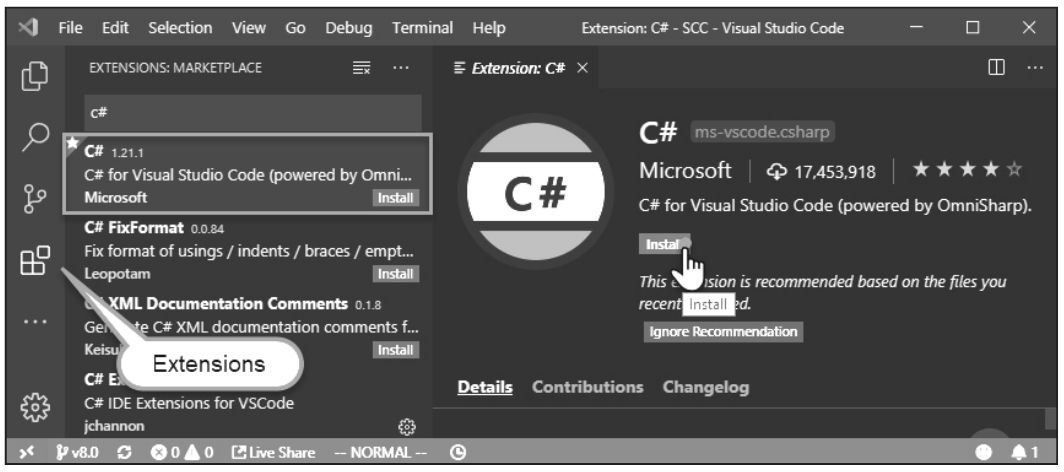Screen dimensions: 1064x472
Task: Click the split editor icon
Action: (996, 68)
